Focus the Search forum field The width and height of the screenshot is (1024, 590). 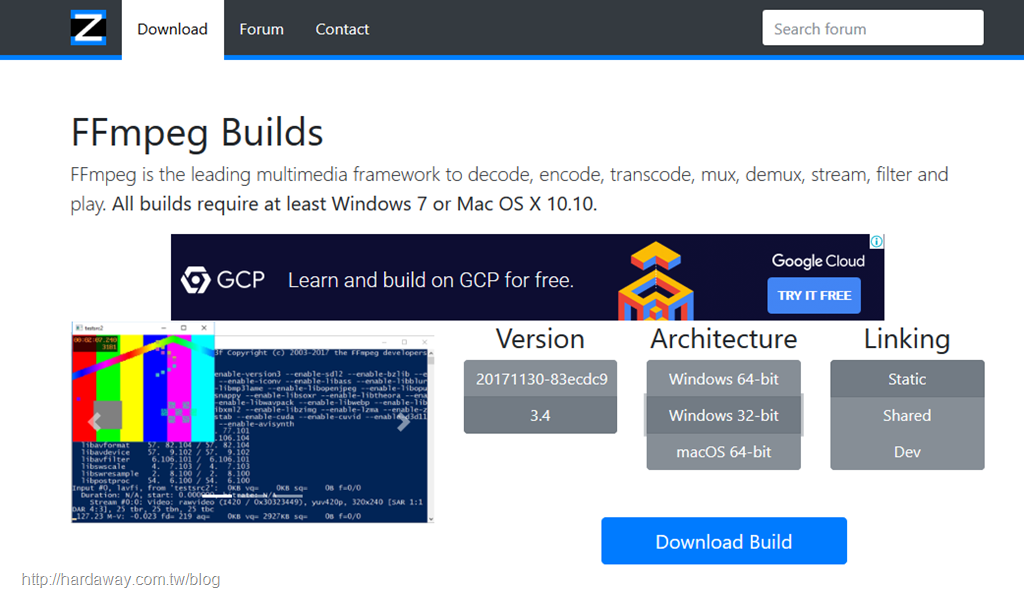coord(872,27)
